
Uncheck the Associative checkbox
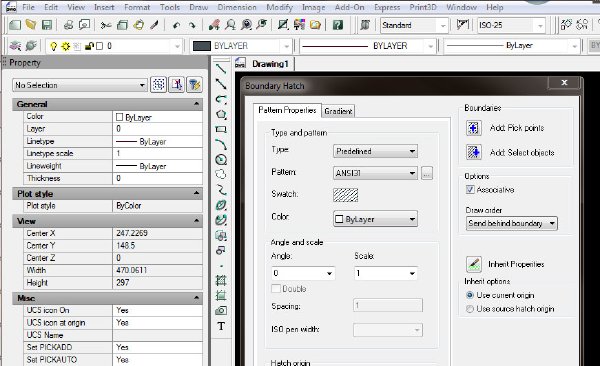[470, 190]
